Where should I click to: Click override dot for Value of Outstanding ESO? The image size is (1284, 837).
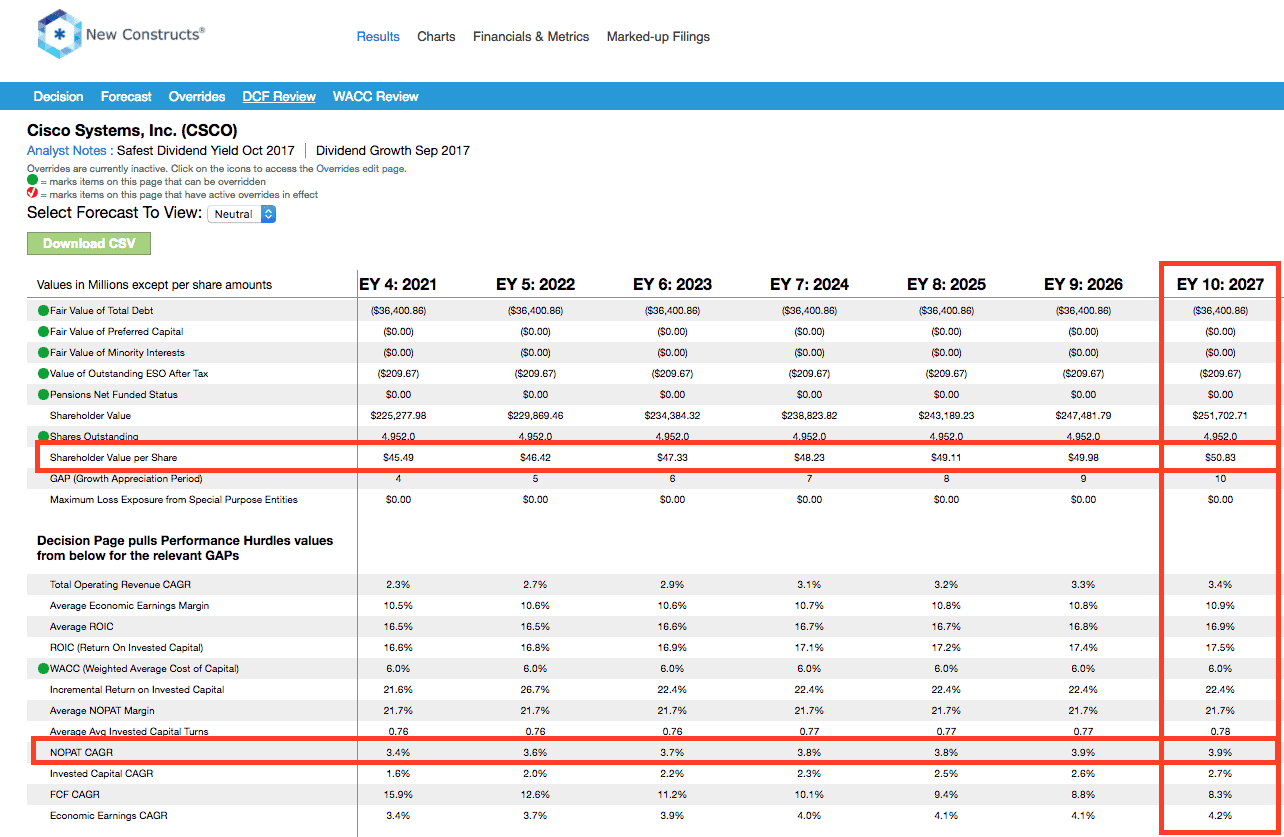tap(43, 373)
